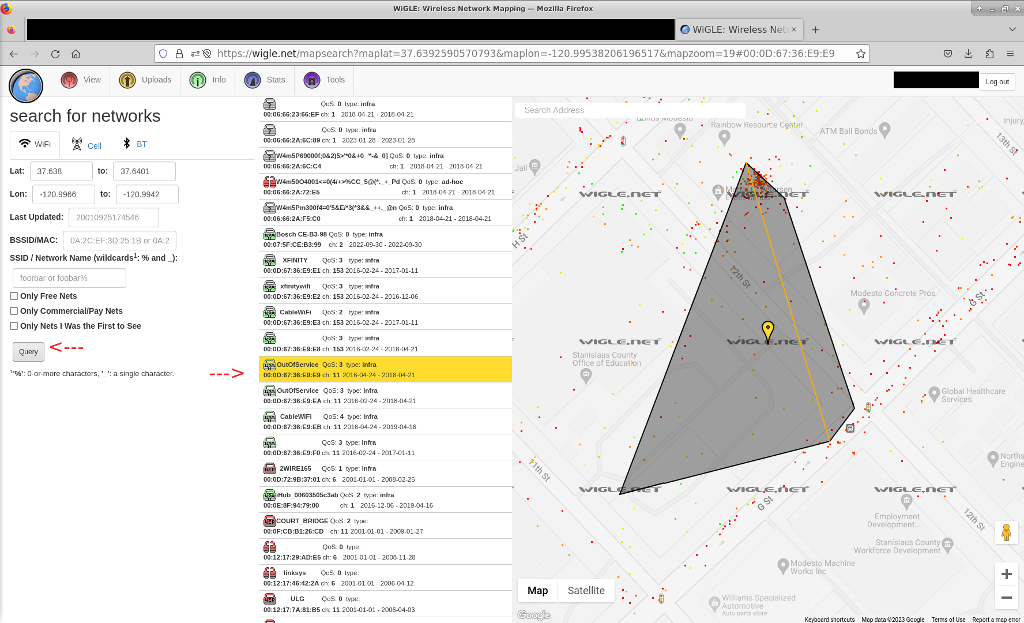This screenshot has height=623, width=1024.
Task: Switch to the Cell search tab
Action: tap(86, 144)
